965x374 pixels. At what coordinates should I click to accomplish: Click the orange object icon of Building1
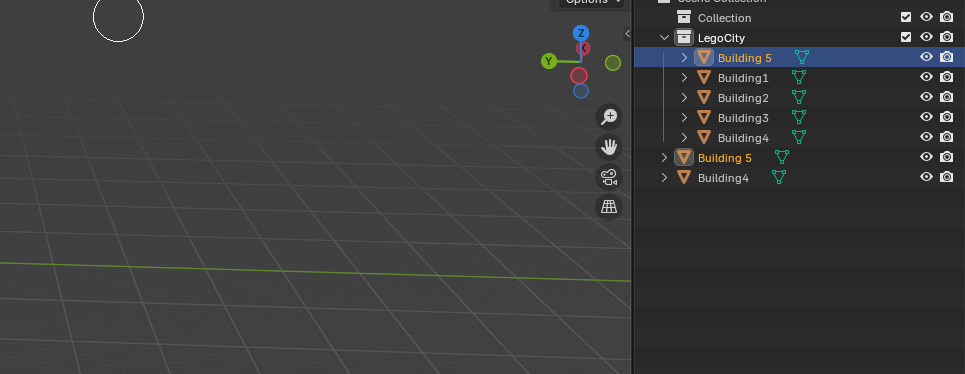click(704, 77)
